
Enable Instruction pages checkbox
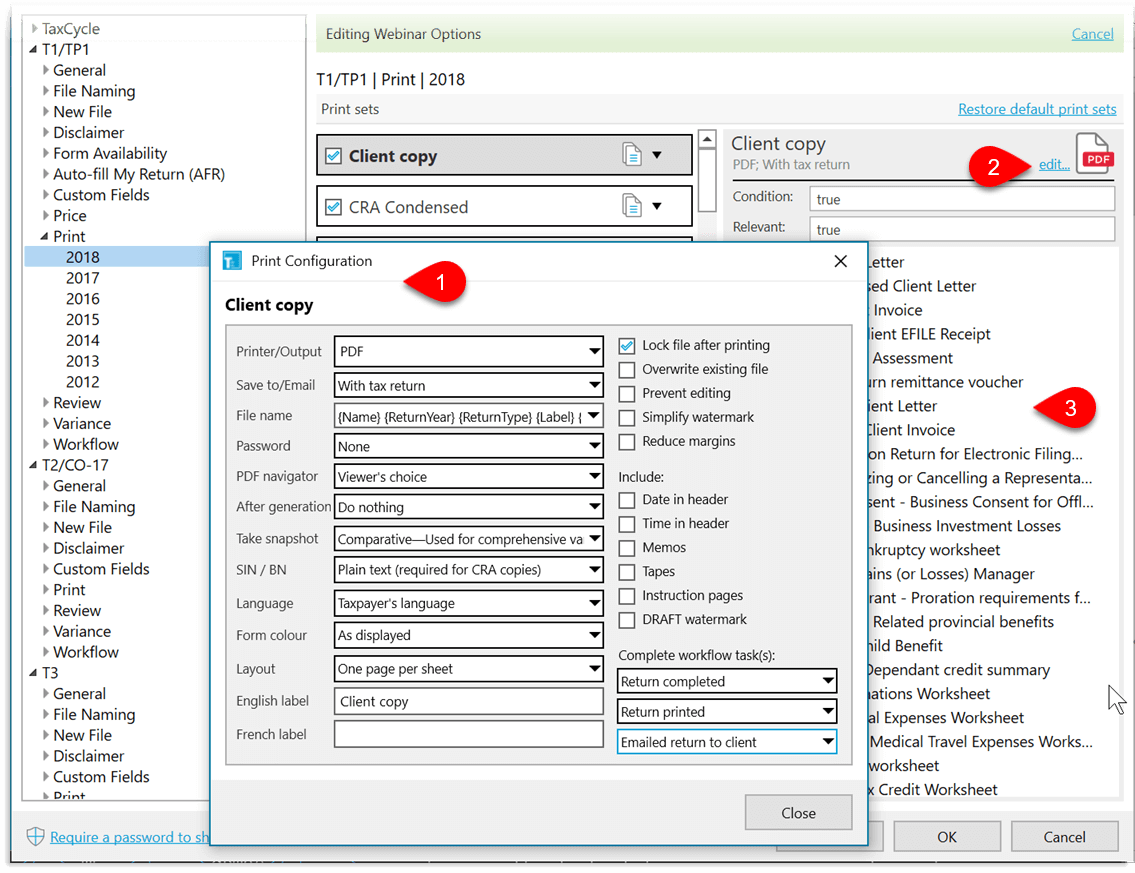[627, 596]
